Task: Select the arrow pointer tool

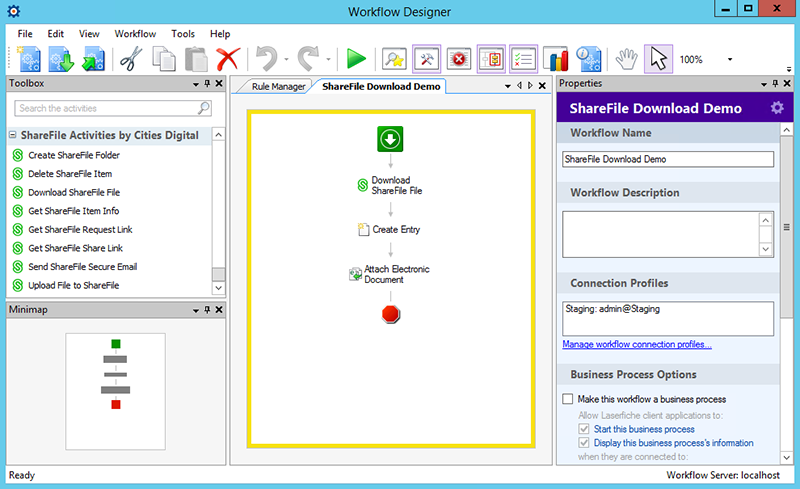Action: click(659, 59)
